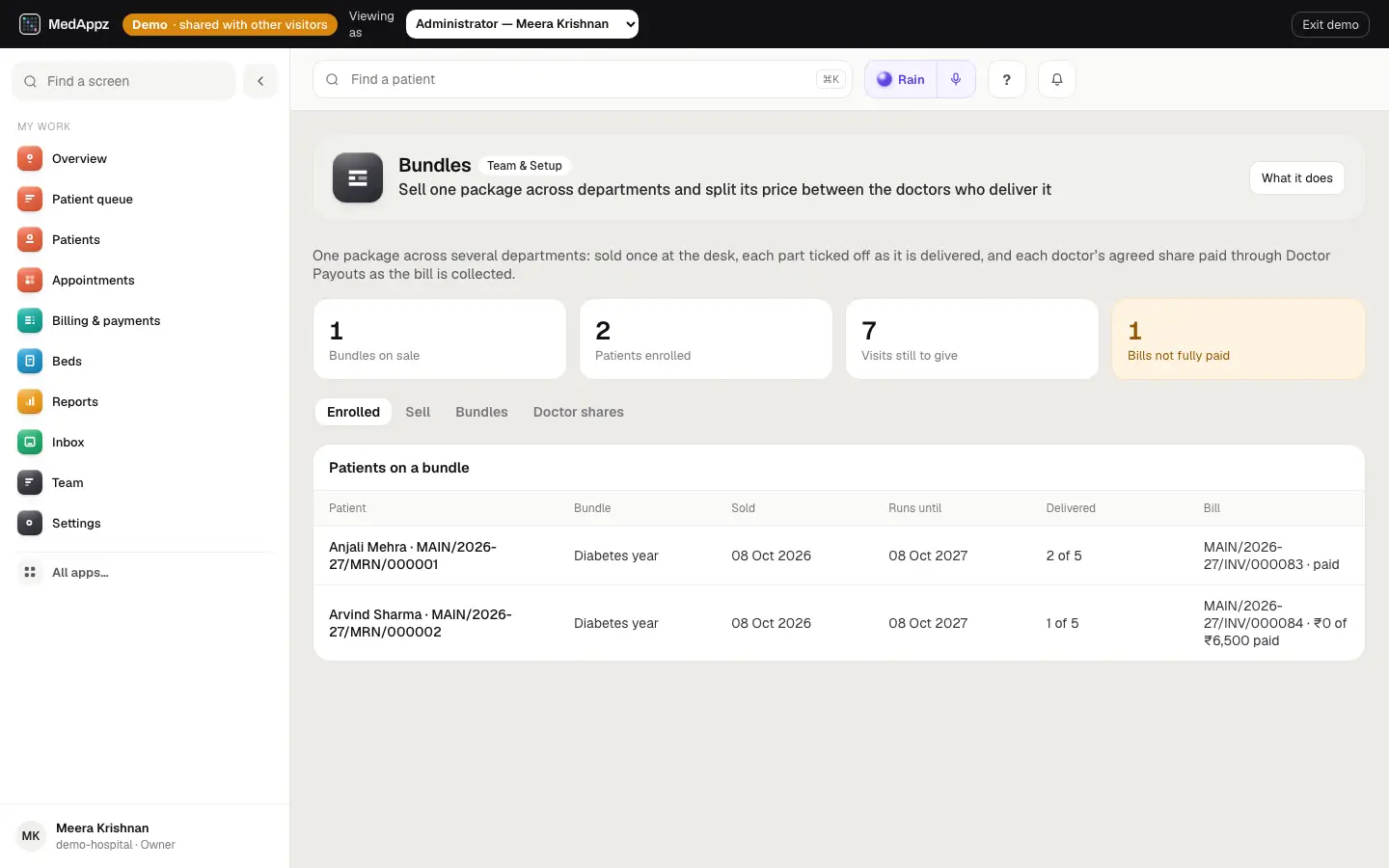The width and height of the screenshot is (1389, 868).
Task: Click the Demo shared with other visitors badge
Action: 230,24
